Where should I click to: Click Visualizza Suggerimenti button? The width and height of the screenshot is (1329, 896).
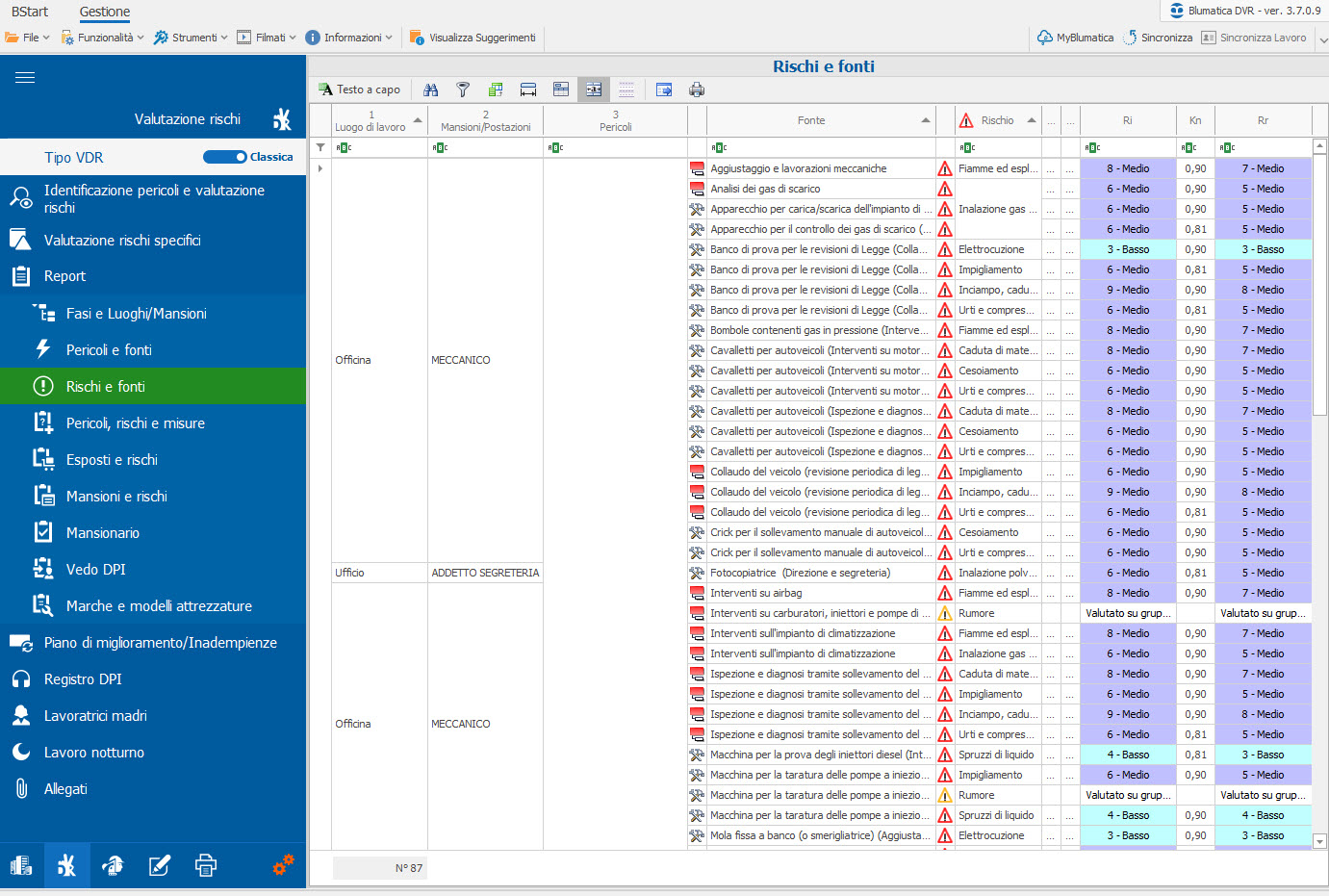tap(473, 38)
